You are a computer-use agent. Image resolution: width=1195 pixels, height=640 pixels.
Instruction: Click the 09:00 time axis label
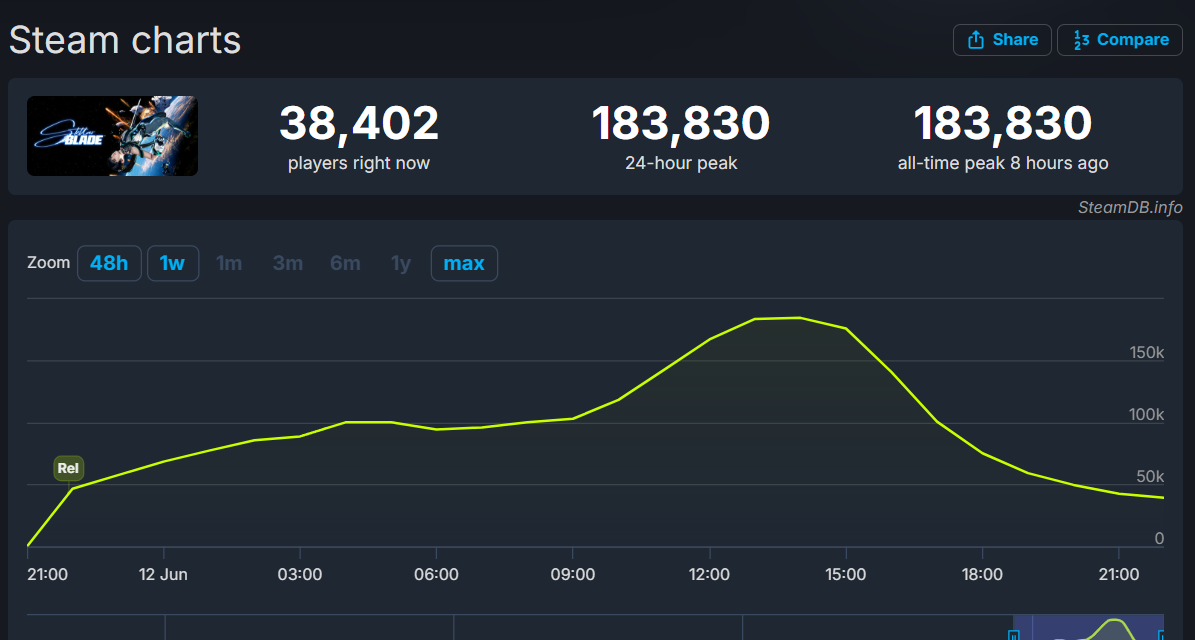572,574
